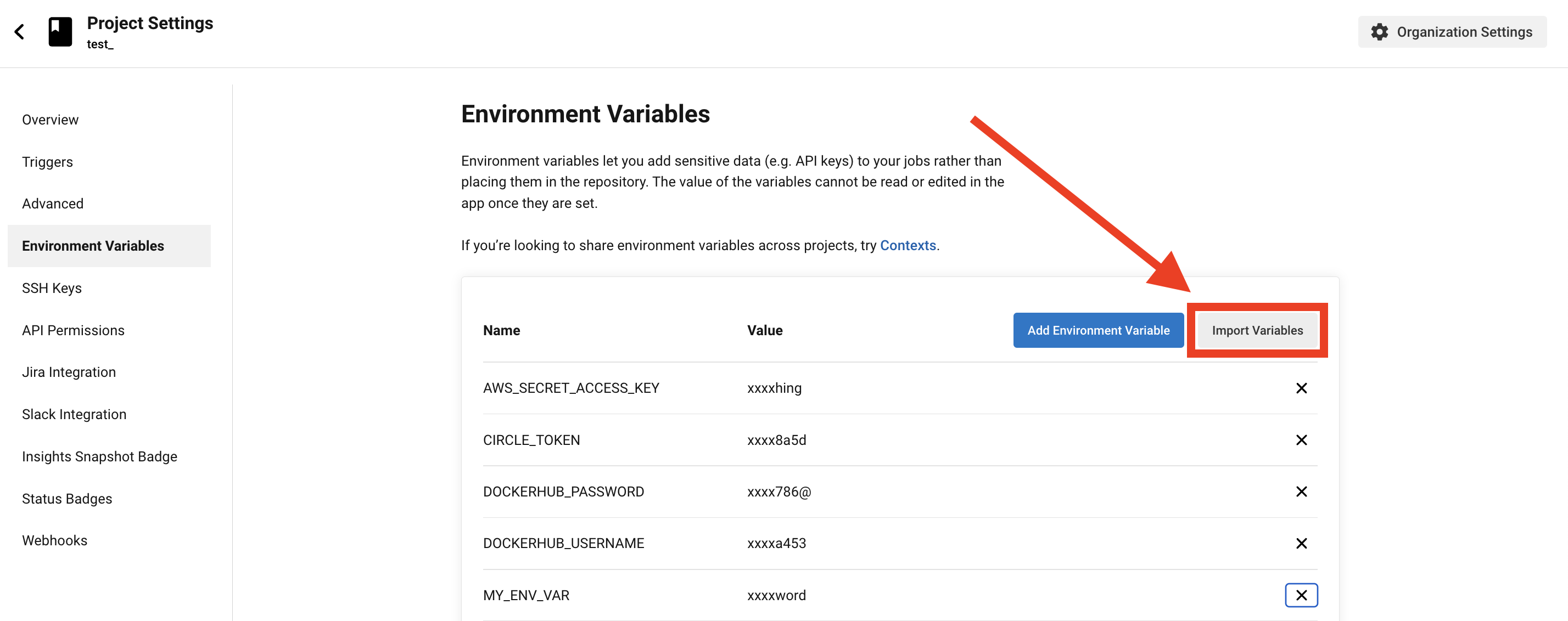Click the back arrow icon
This screenshot has height=621, width=1568.
click(x=19, y=32)
